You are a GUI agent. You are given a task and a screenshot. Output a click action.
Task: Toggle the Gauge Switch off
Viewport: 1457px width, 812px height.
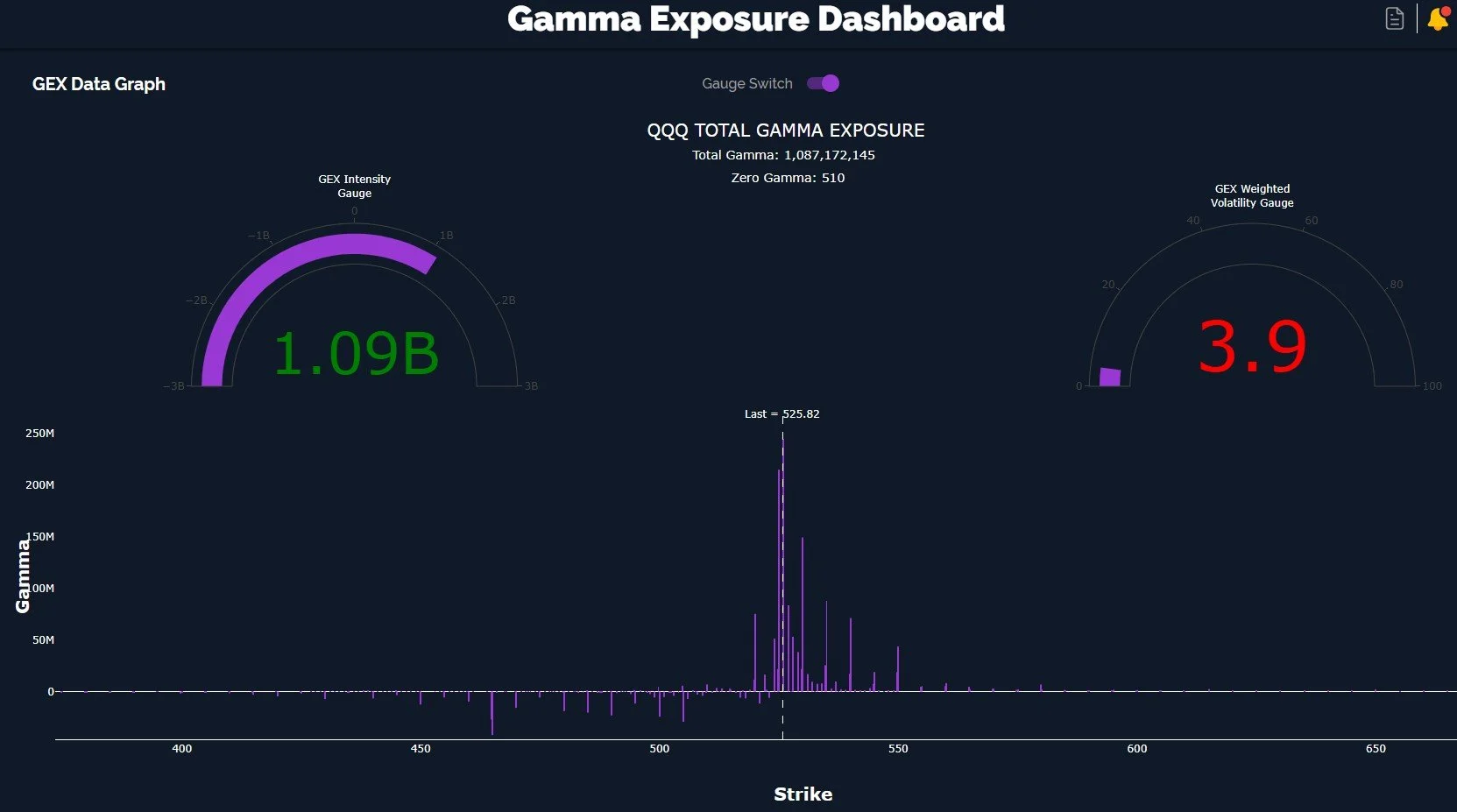click(823, 83)
